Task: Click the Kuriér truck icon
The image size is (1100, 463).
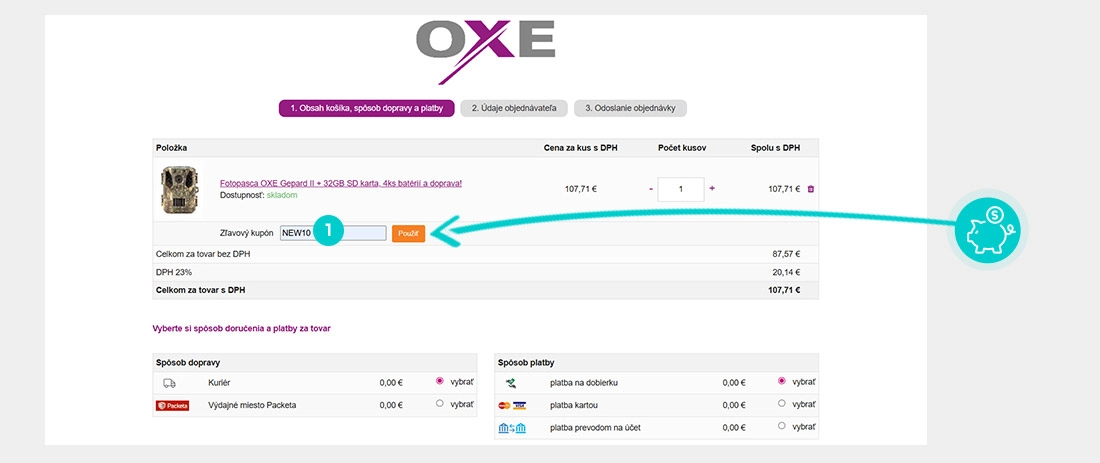Action: (170, 383)
